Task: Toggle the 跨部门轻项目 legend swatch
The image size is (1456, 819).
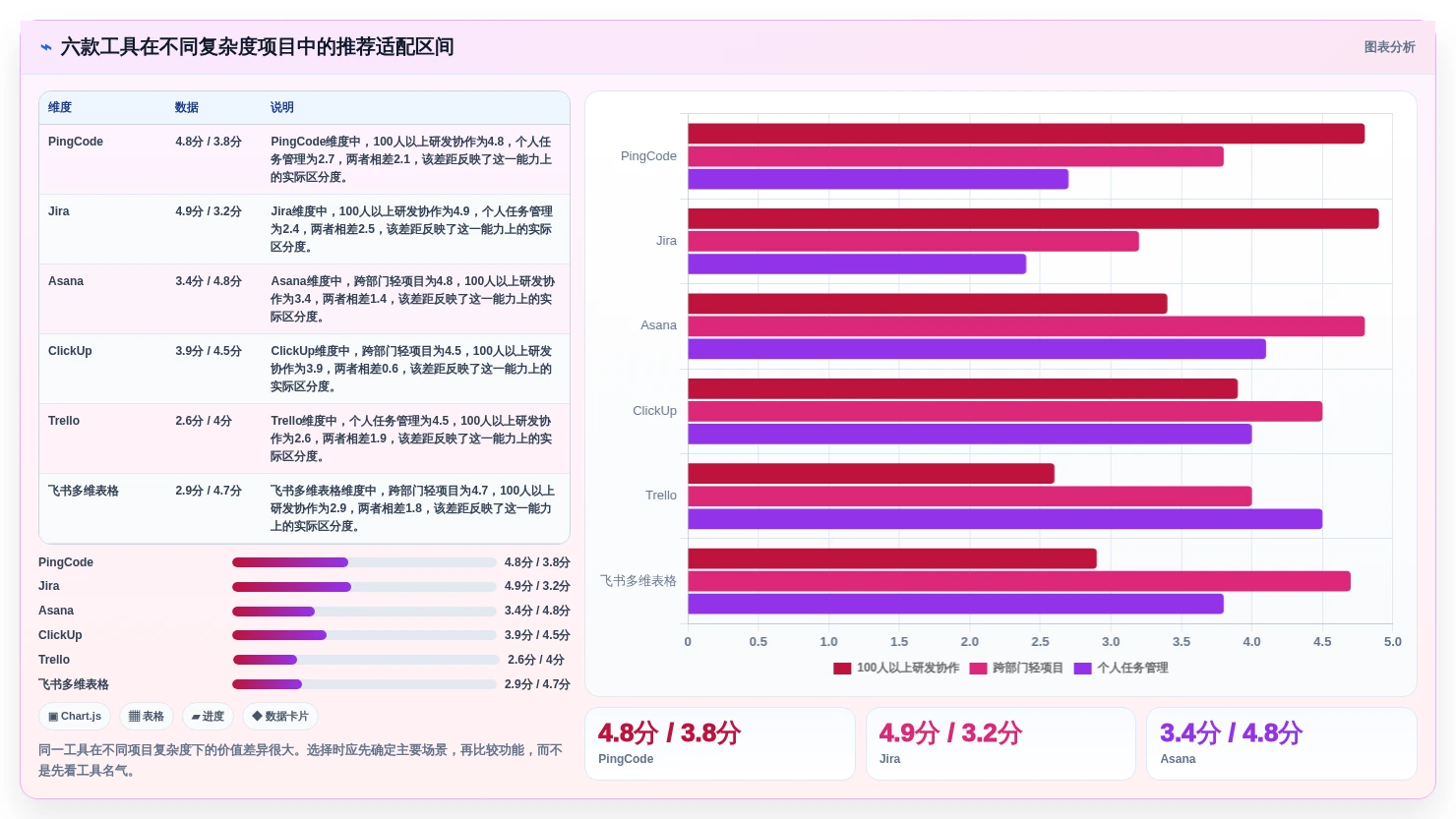Action: [978, 669]
